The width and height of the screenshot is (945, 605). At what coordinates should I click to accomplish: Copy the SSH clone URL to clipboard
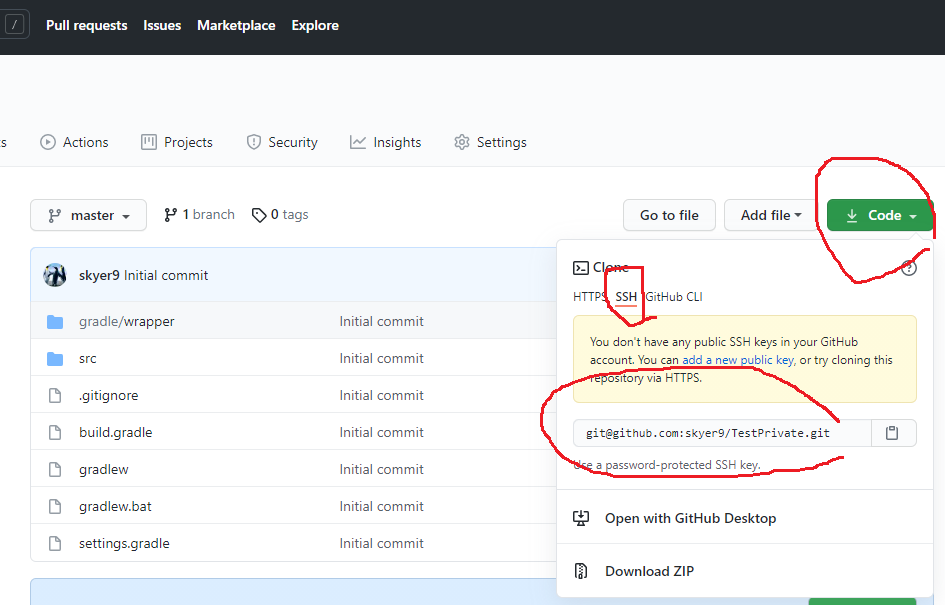pyautogui.click(x=893, y=433)
